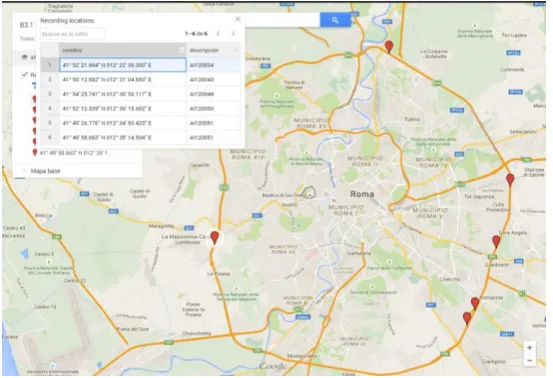Click the red pin near Torre Angela
The width and height of the screenshot is (553, 378).
[x=496, y=241]
